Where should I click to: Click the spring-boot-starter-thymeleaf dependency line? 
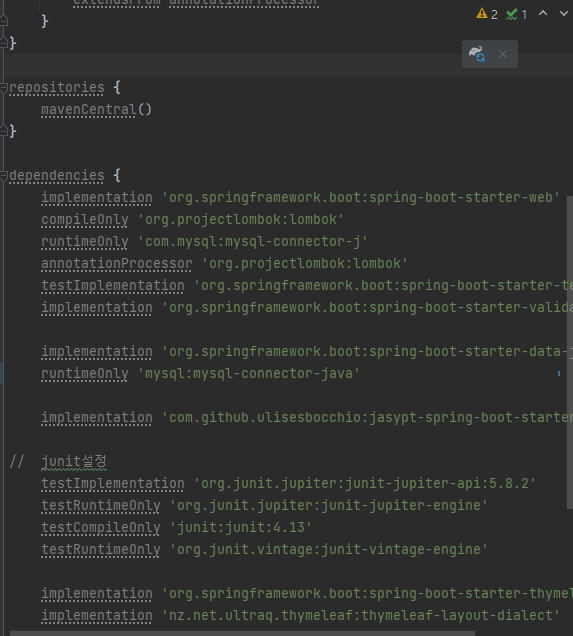pyautogui.click(x=307, y=593)
